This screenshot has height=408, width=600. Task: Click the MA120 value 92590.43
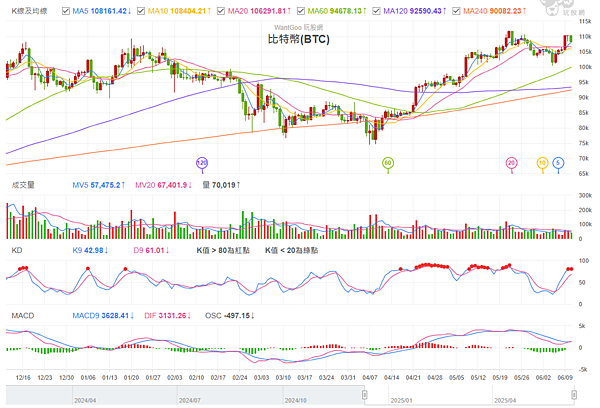[x=426, y=11]
